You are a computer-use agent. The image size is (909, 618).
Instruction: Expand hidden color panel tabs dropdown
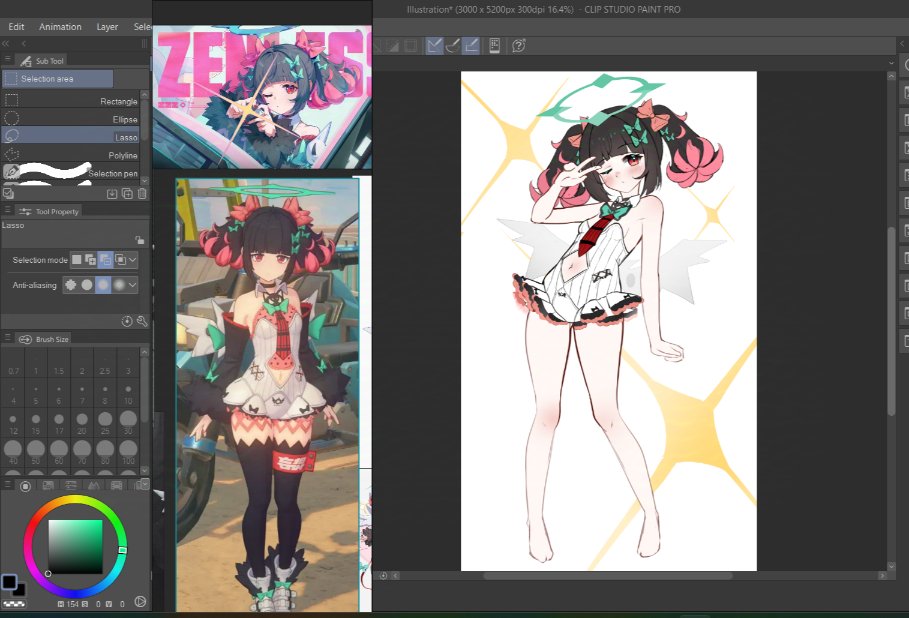point(144,483)
